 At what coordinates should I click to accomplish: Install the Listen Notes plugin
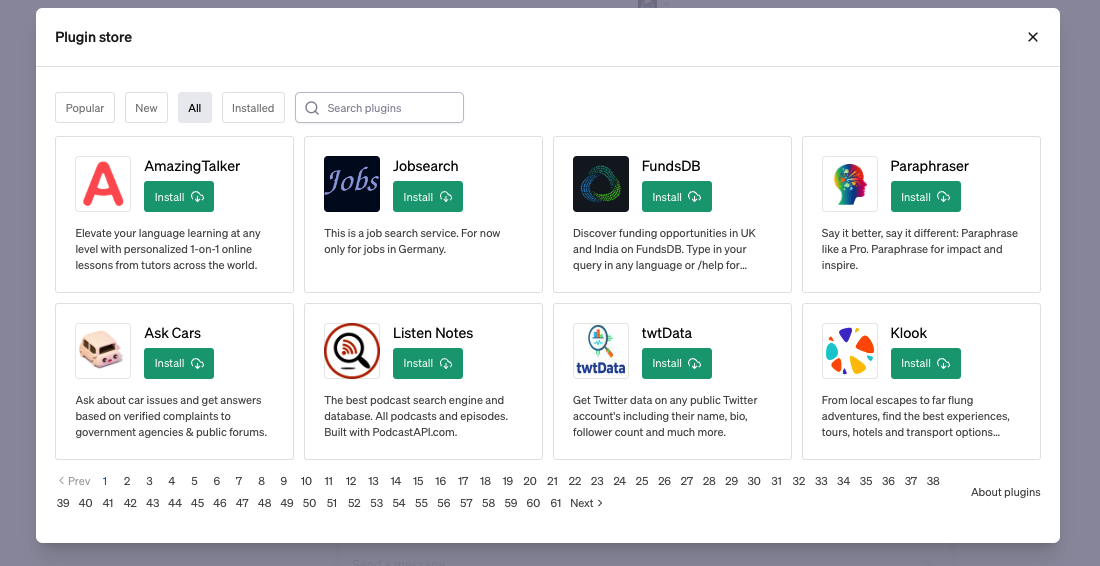(428, 364)
